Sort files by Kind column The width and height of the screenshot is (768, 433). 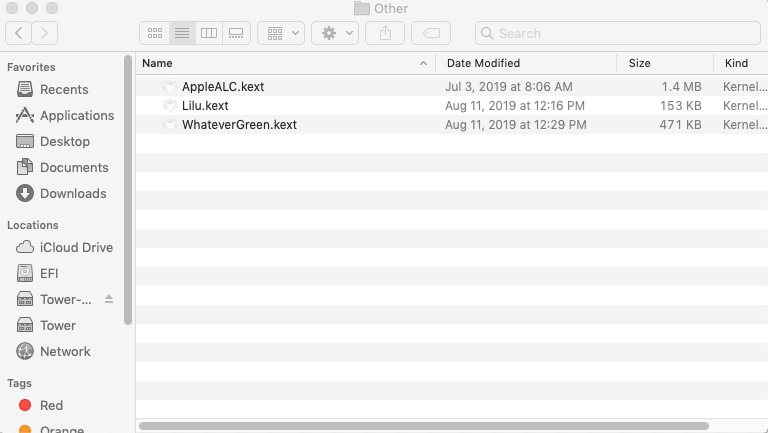(x=736, y=63)
